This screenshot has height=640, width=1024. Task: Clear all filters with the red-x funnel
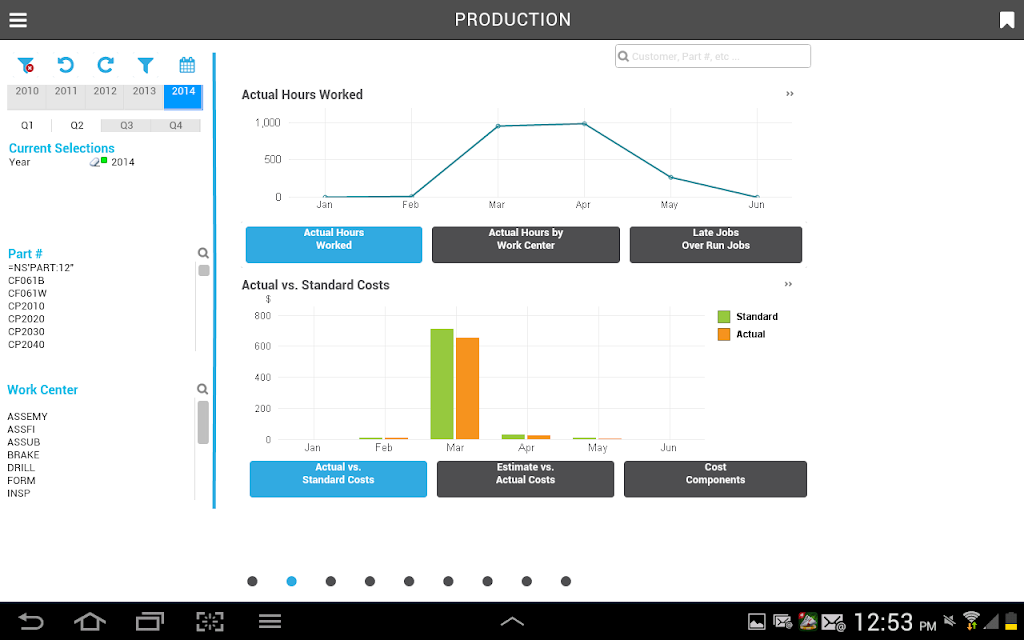[x=25, y=65]
